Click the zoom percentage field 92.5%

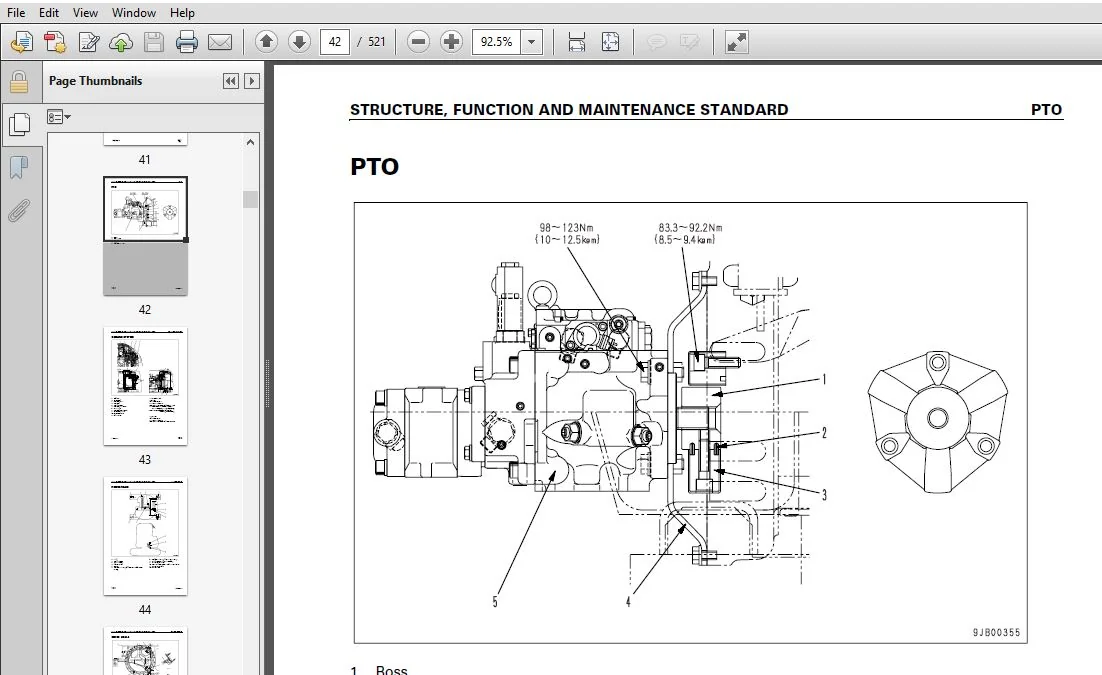(x=496, y=42)
